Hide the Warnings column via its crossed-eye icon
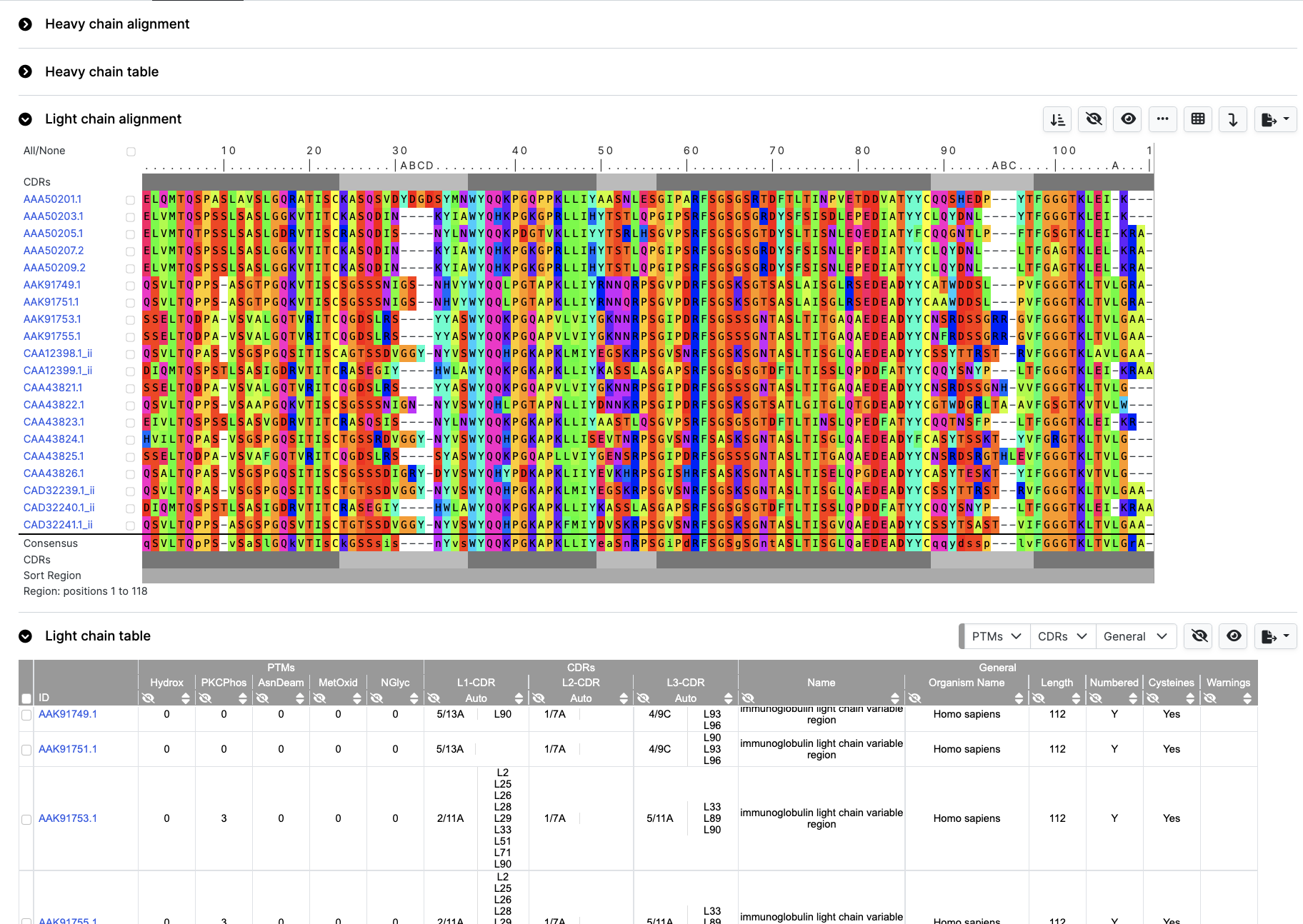Image resolution: width=1303 pixels, height=924 pixels. 1210,698
